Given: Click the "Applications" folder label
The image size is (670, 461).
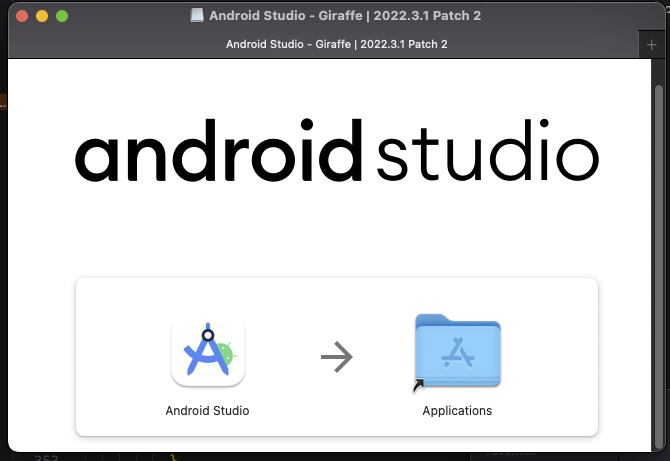Looking at the screenshot, I should [x=457, y=411].
